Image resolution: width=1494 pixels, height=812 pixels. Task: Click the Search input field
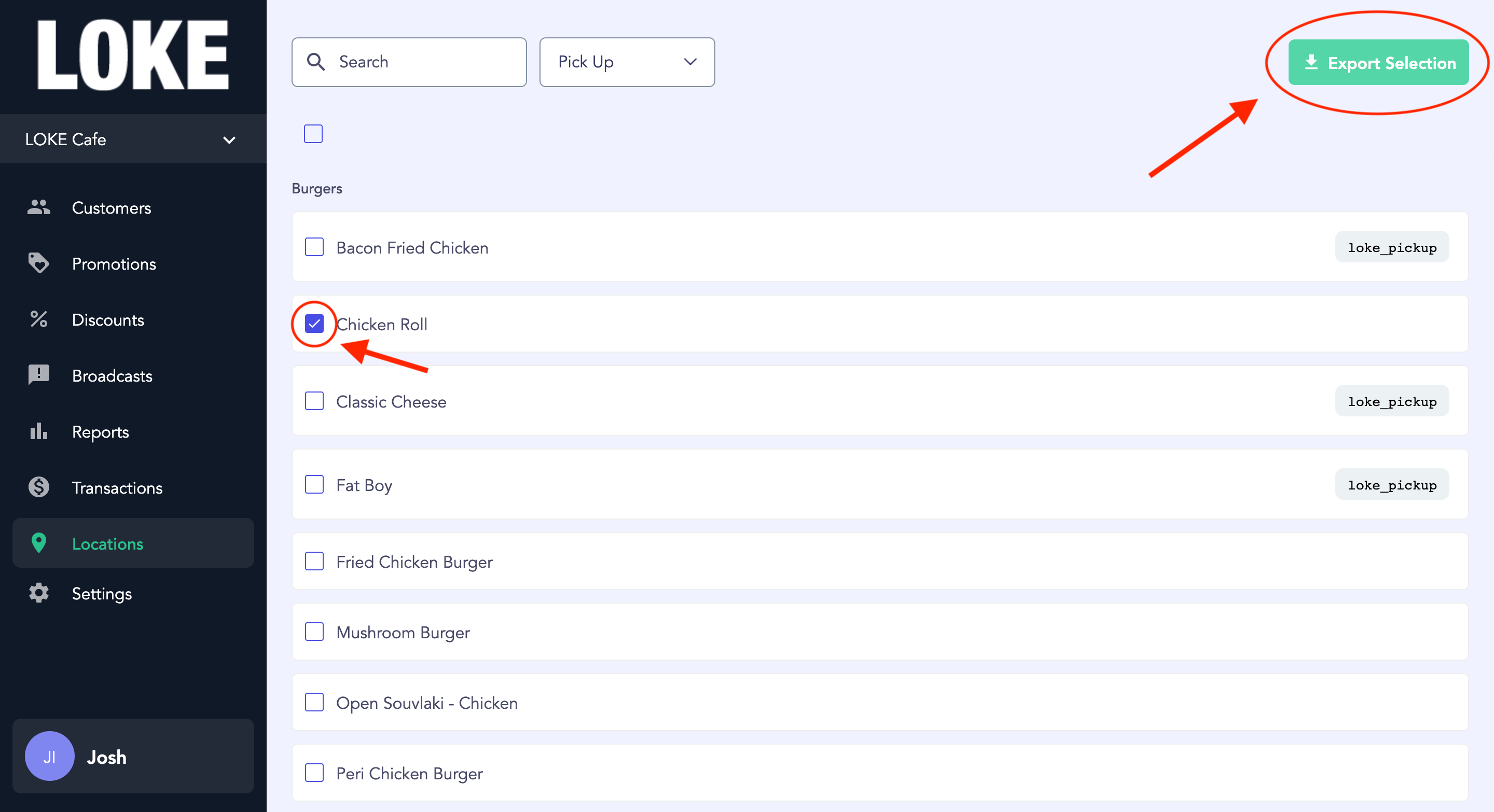pyautogui.click(x=409, y=62)
